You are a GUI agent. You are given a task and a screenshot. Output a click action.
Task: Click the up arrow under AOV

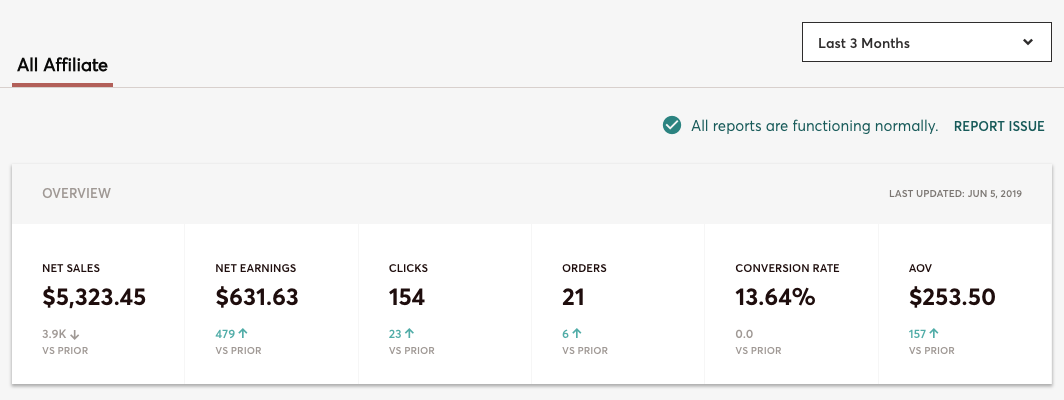[934, 334]
